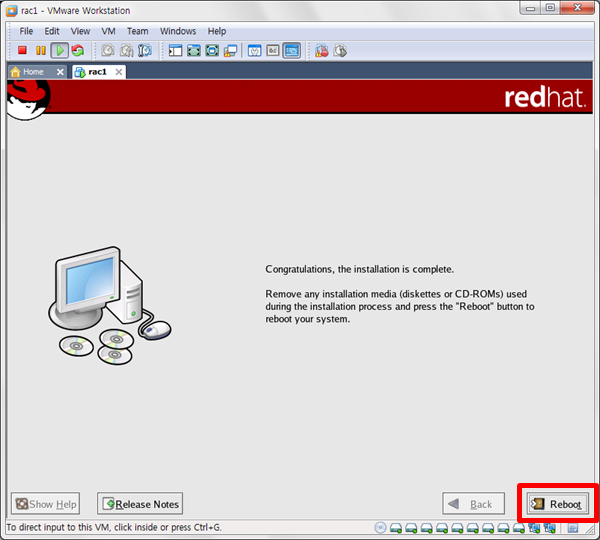Screen dimensions: 600x540
Task: Click the Revert to Snapshot icon
Action: pos(126,50)
